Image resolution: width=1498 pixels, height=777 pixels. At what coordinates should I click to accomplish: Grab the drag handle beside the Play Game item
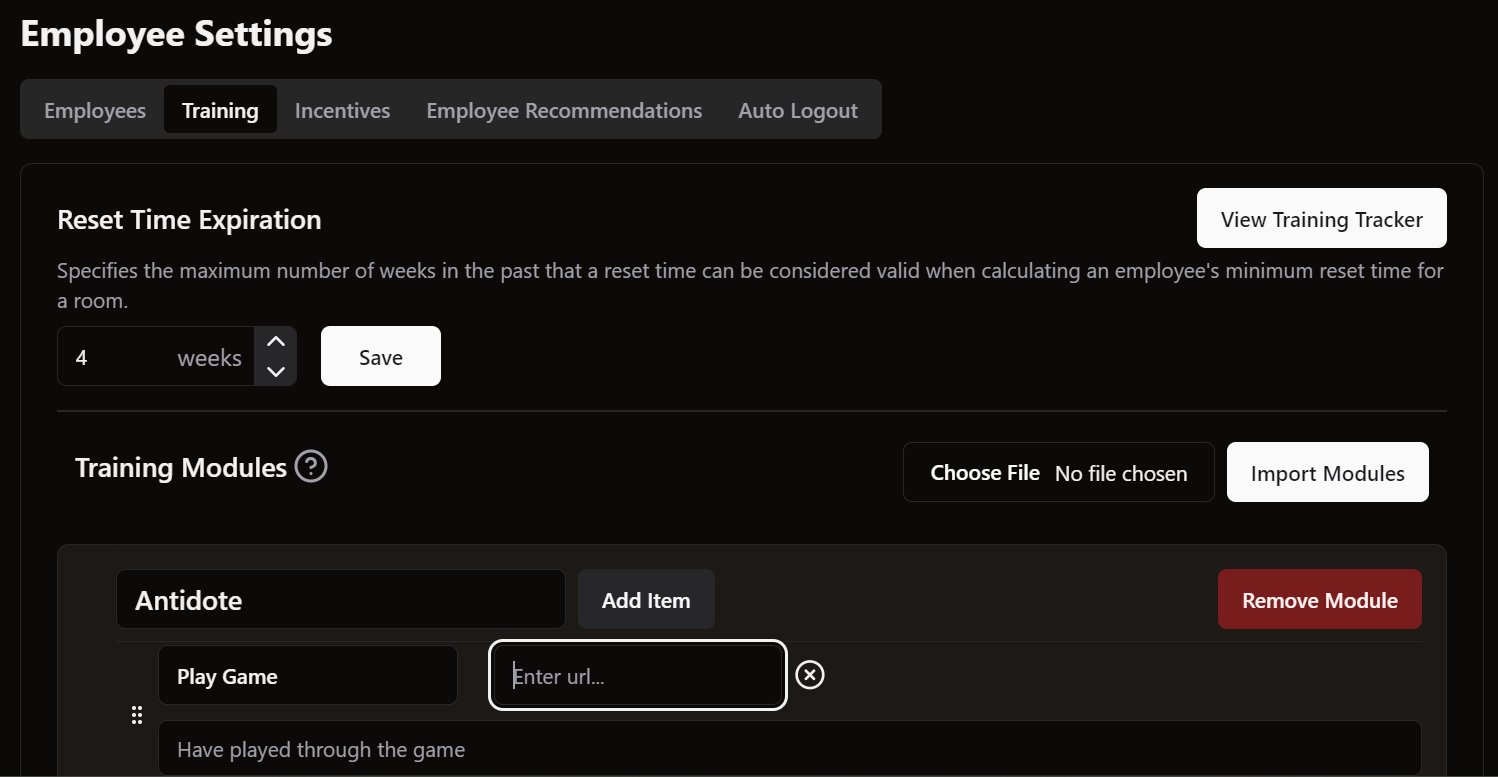point(138,715)
